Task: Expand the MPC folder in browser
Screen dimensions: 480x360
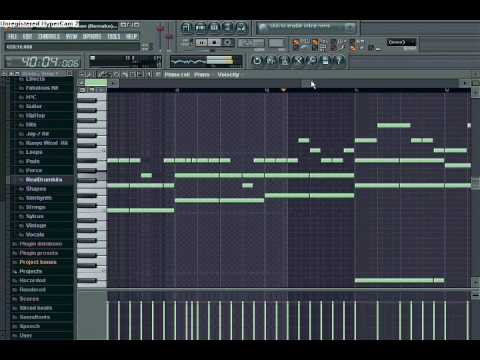Action: tap(31, 97)
